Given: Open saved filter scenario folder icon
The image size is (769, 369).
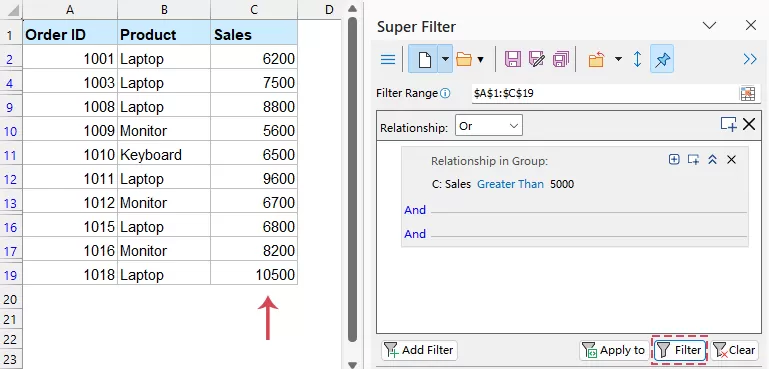Looking at the screenshot, I should pyautogui.click(x=463, y=60).
